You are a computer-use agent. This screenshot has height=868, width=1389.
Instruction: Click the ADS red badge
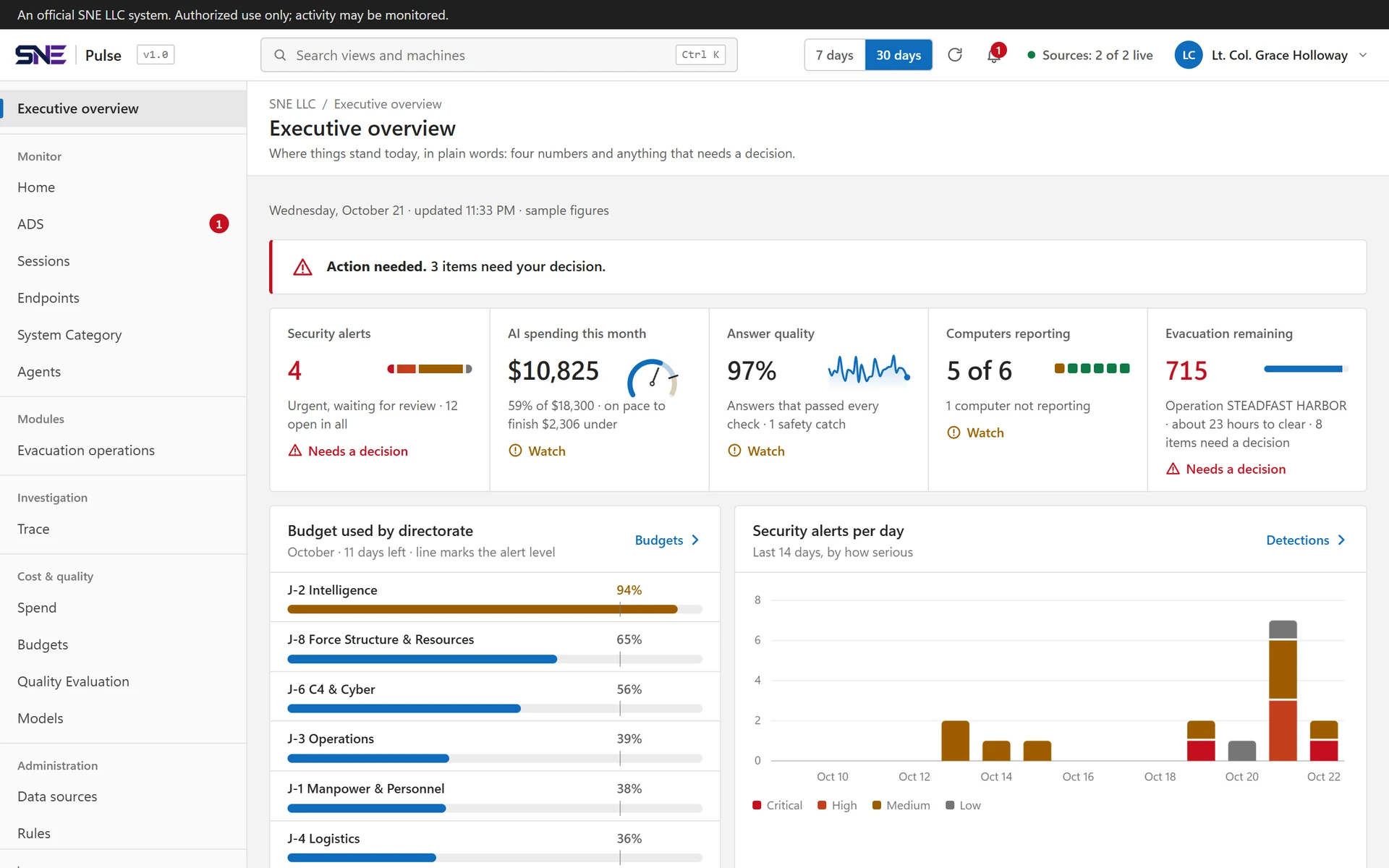click(x=219, y=224)
